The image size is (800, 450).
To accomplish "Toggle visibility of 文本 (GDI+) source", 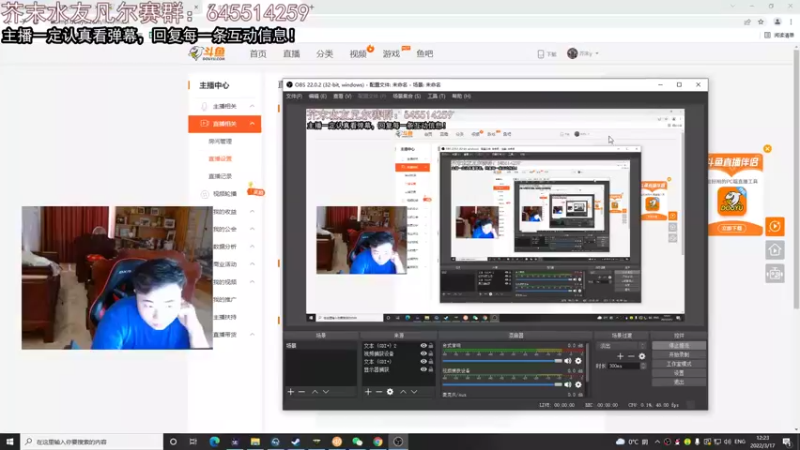I will point(423,361).
